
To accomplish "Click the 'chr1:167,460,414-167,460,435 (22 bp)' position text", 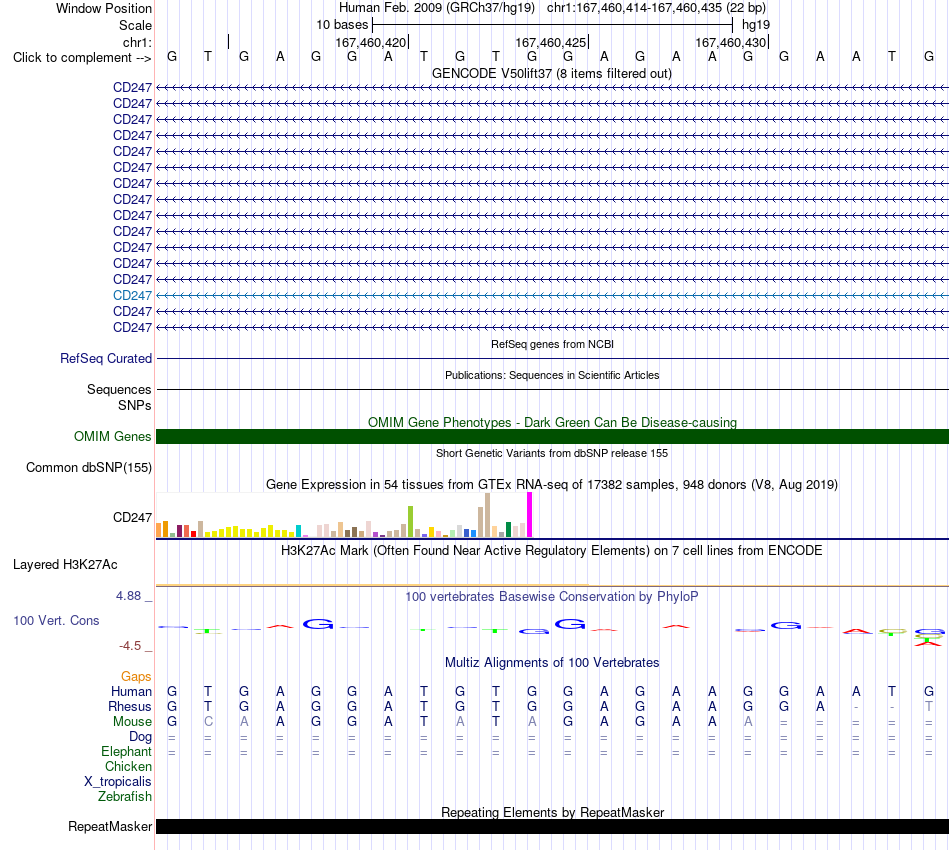I will pos(656,8).
